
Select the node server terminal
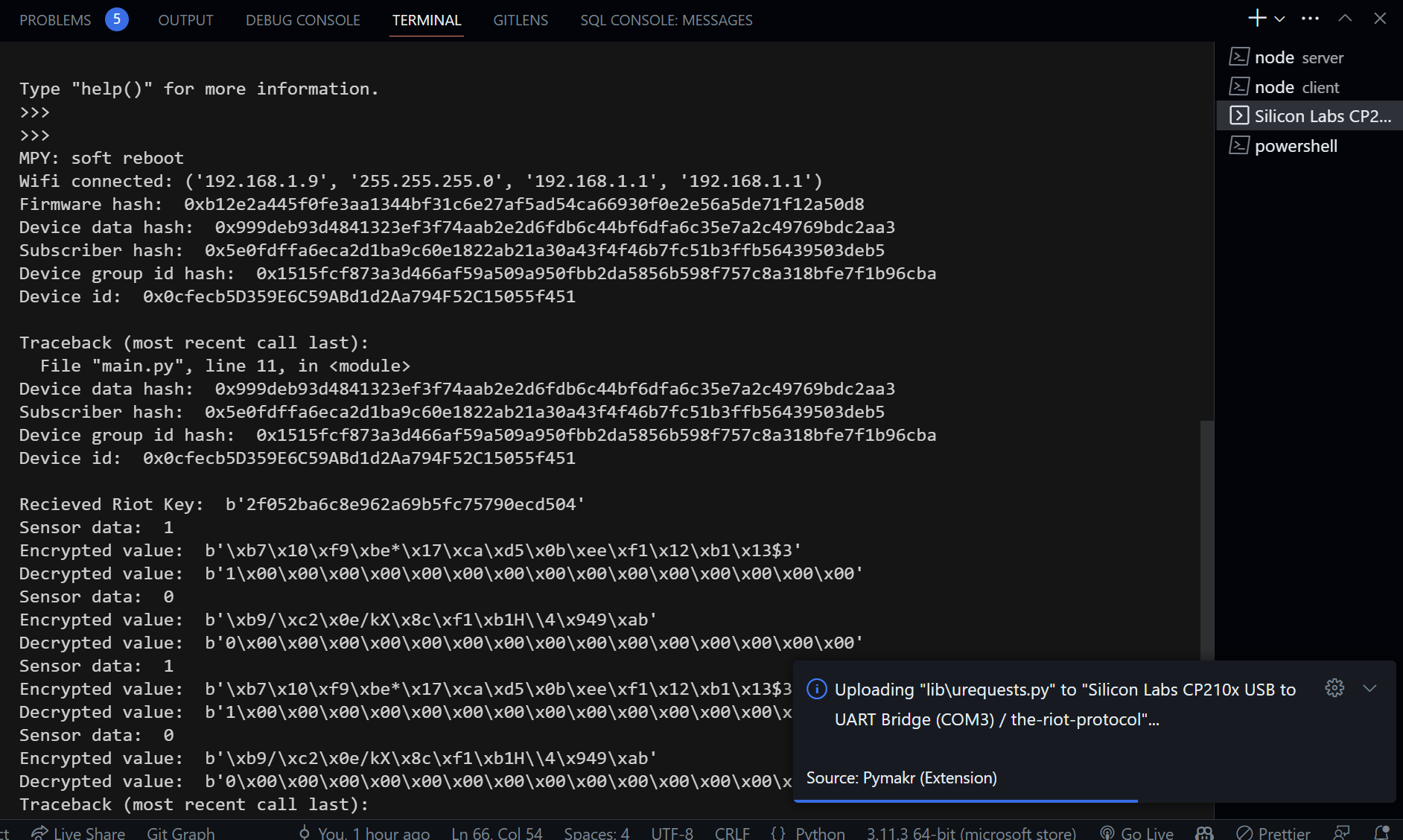1309,57
